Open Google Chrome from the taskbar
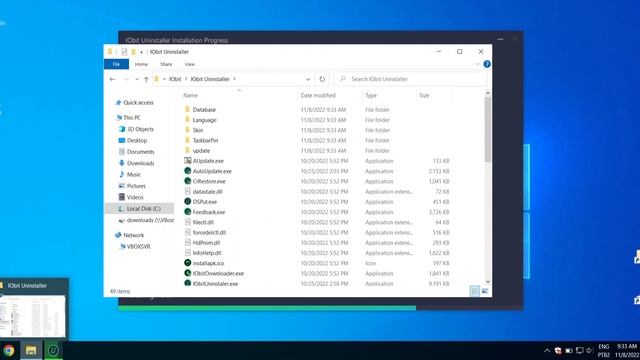The width and height of the screenshot is (640, 360). [x=9, y=350]
